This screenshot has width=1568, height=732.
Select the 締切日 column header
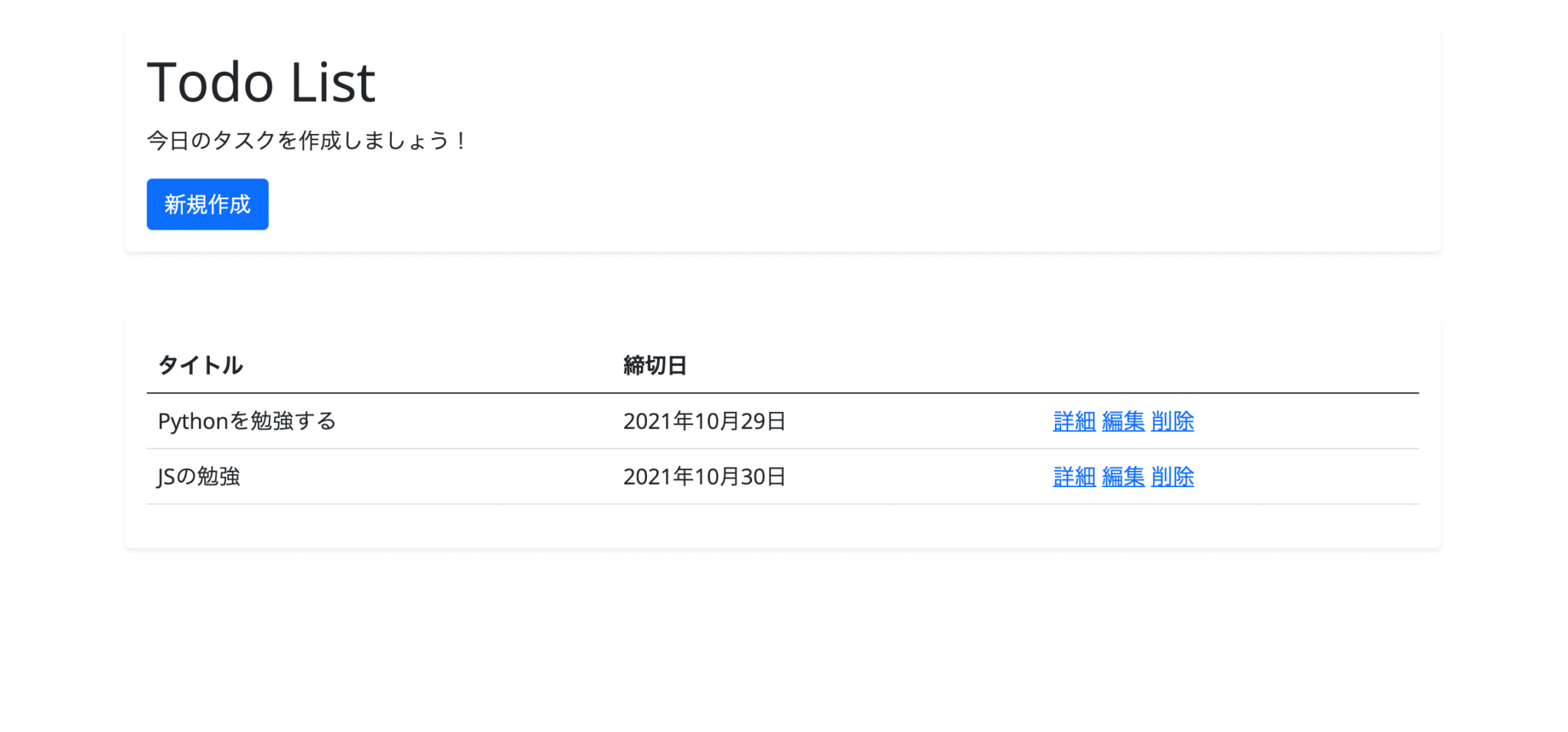pos(655,365)
